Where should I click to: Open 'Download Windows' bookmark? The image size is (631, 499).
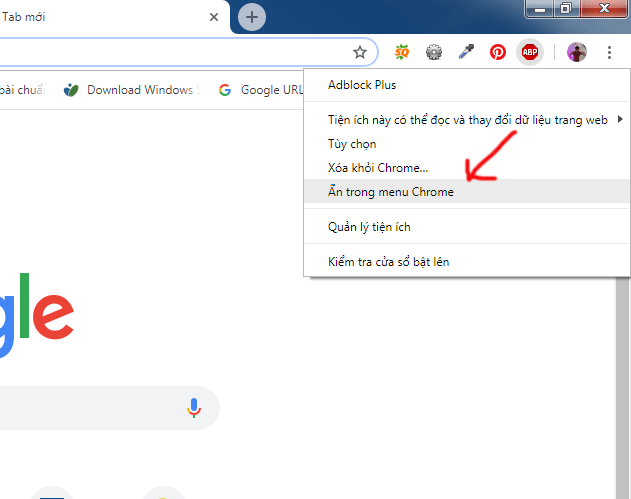coord(132,90)
